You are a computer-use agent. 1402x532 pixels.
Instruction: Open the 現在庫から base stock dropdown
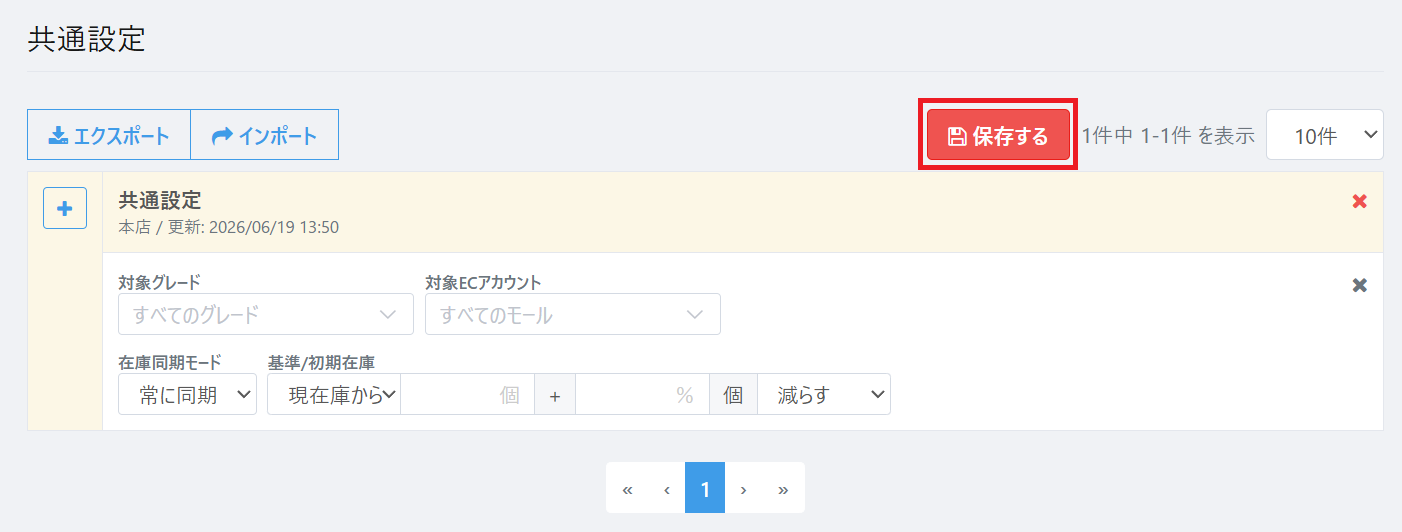coord(334,394)
